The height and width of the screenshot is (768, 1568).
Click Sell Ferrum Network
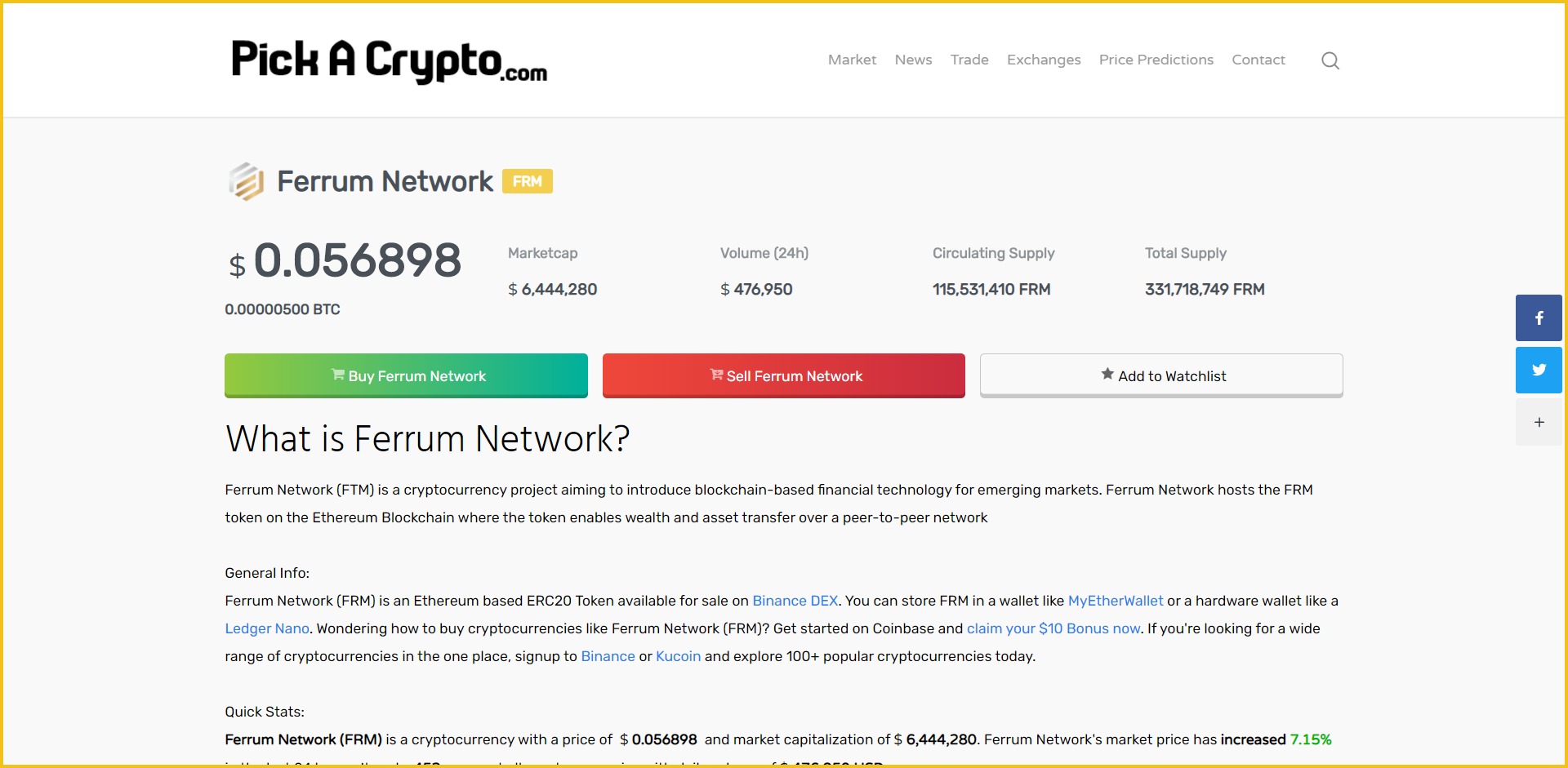click(783, 375)
